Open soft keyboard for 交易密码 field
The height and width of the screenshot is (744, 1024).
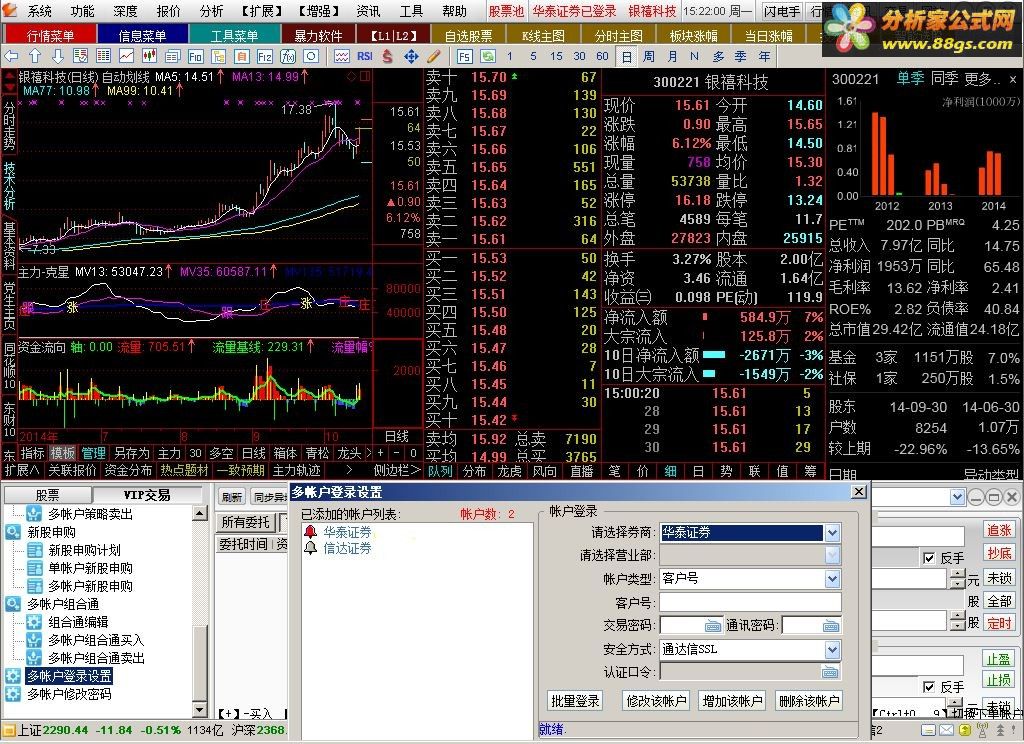pyautogui.click(x=712, y=626)
